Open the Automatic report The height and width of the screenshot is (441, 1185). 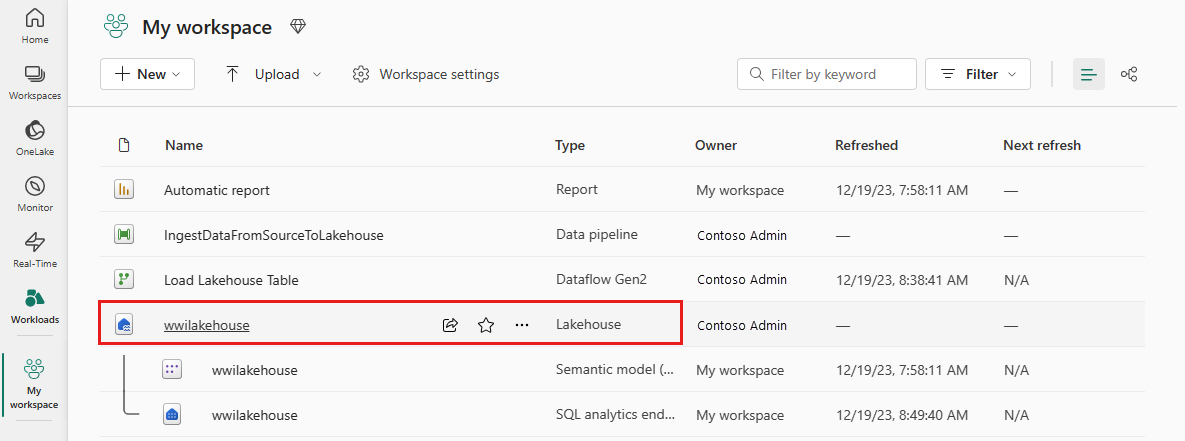pyautogui.click(x=217, y=190)
